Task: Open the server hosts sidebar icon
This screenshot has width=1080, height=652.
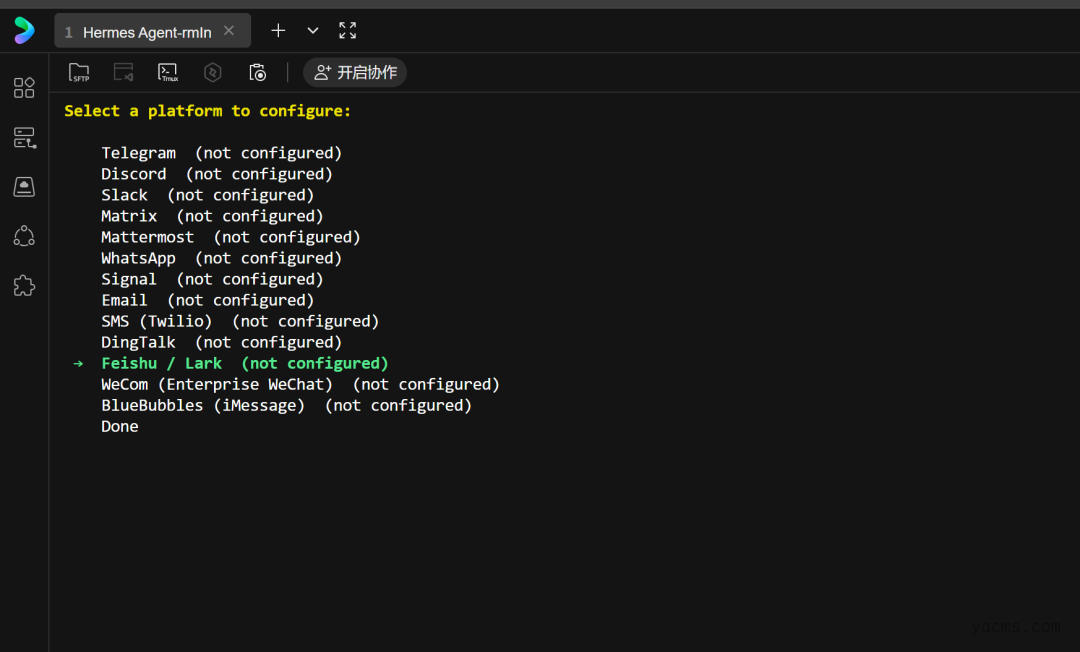Action: (24, 138)
